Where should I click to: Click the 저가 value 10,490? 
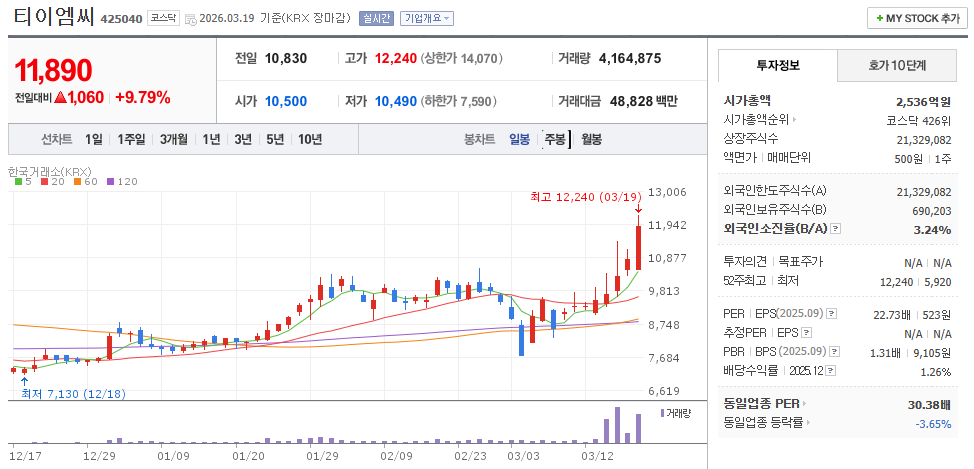coord(396,101)
